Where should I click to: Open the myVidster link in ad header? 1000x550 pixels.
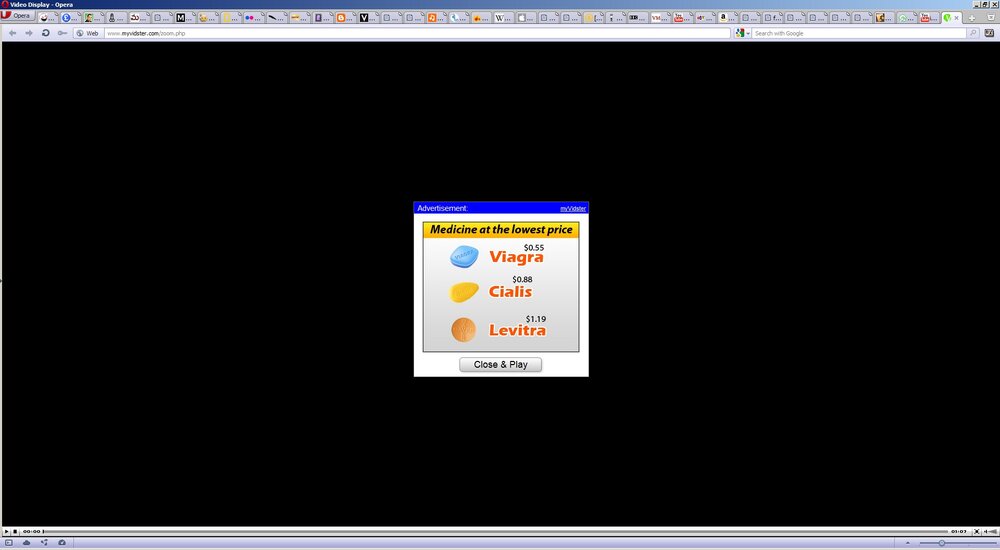(x=573, y=209)
